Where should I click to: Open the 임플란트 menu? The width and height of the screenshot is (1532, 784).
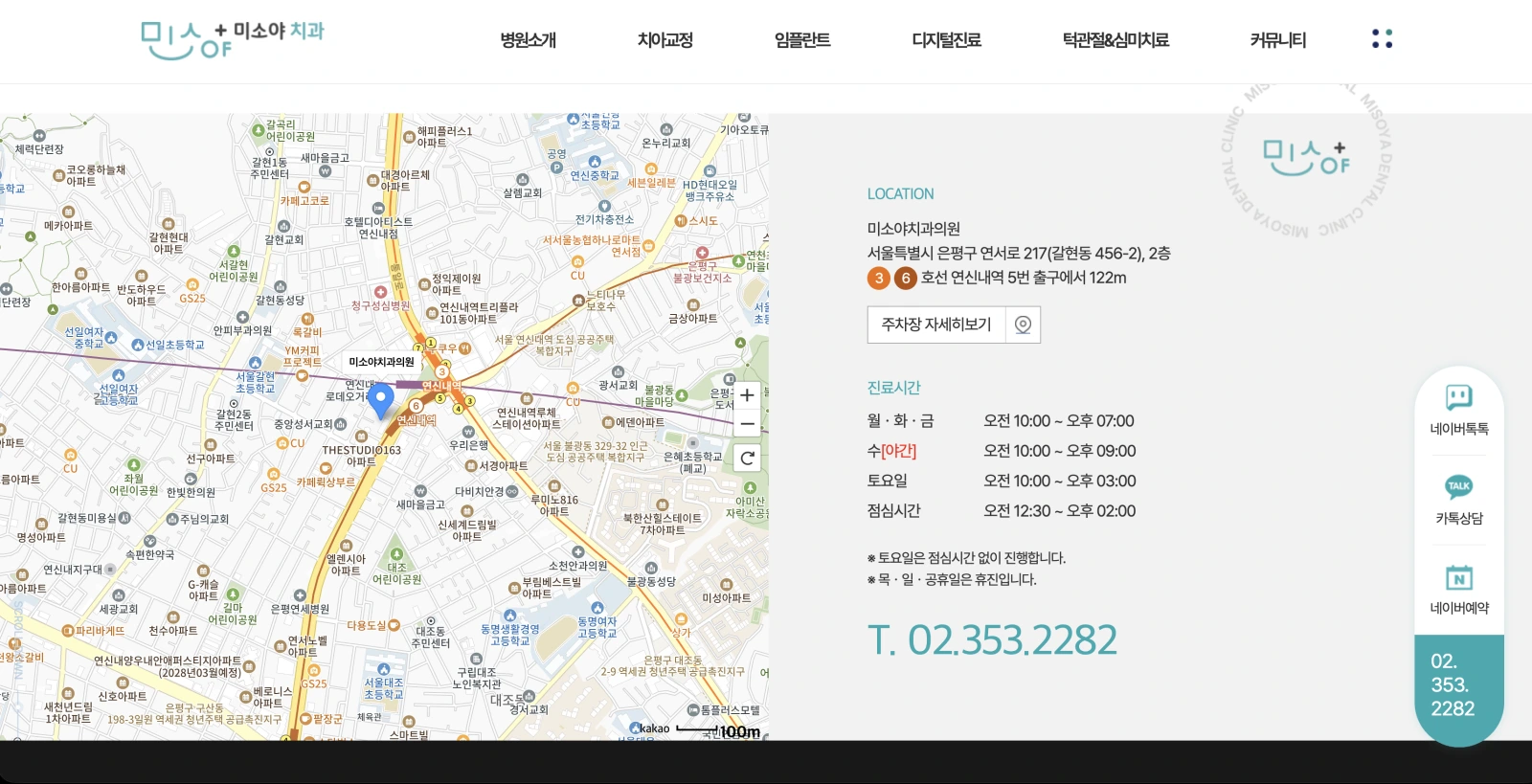pos(802,40)
